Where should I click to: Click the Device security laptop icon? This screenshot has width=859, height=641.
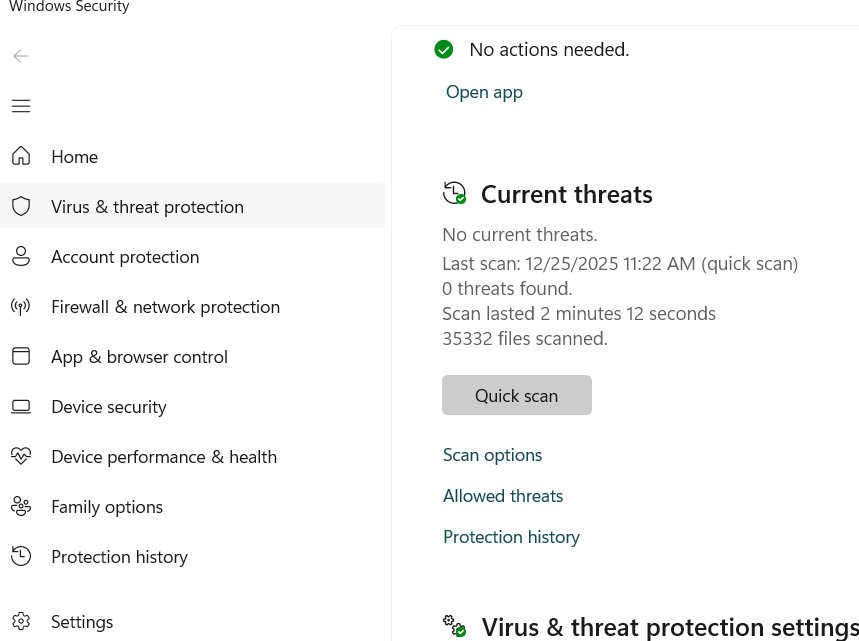coord(21,406)
